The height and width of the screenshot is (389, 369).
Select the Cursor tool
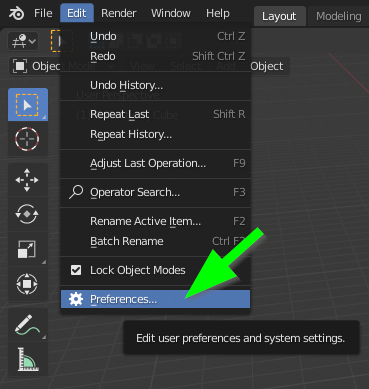[28, 139]
